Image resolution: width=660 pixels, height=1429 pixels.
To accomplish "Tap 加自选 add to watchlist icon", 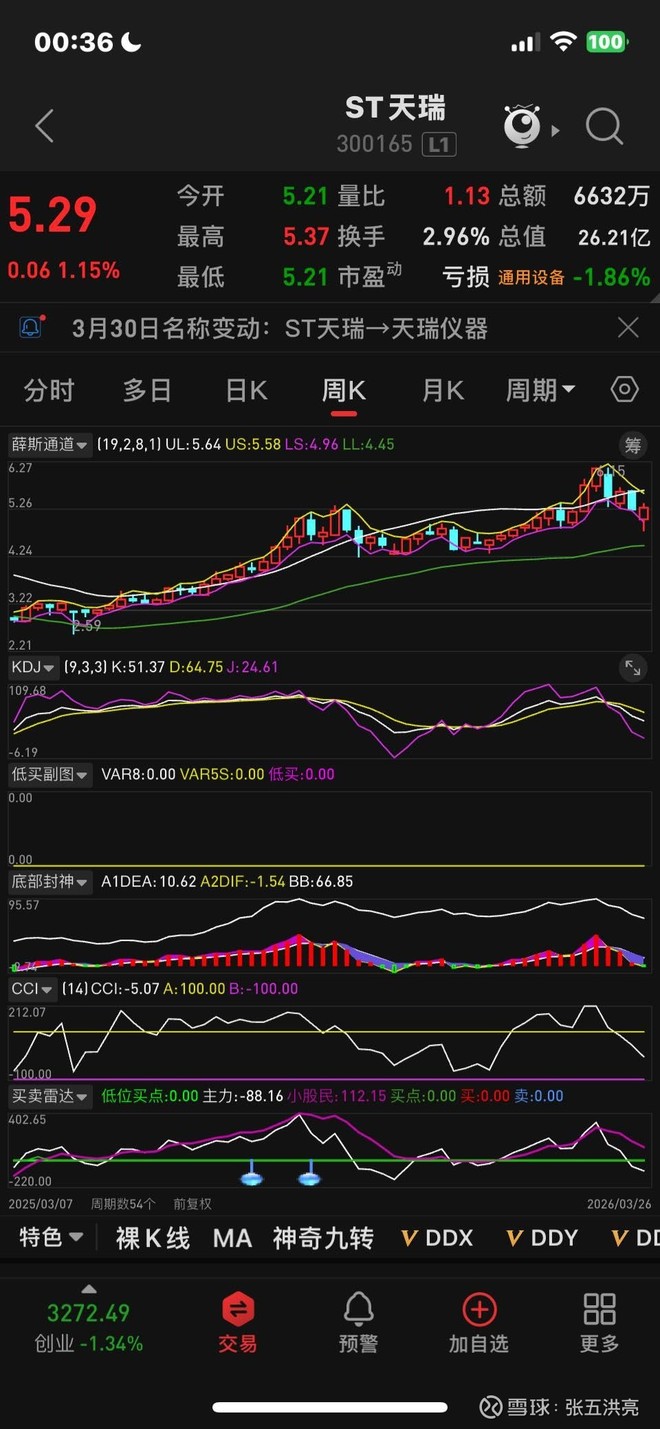I will tap(479, 1322).
